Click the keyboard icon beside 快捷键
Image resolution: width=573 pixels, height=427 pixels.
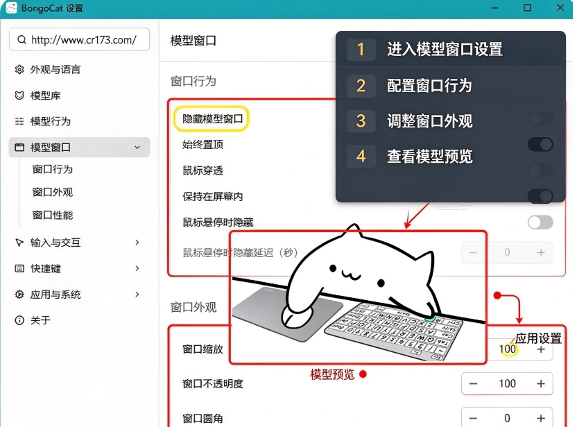coord(19,269)
